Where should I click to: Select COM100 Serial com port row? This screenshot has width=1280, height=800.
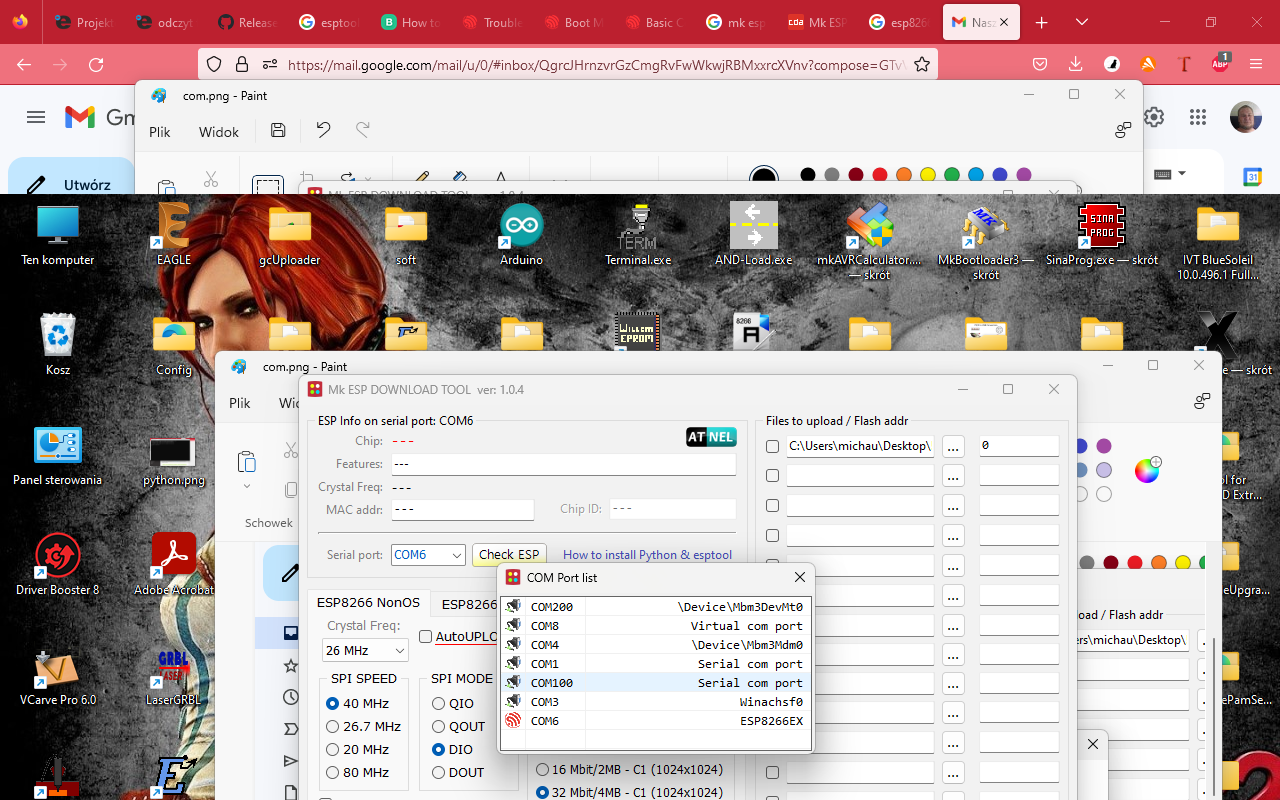[x=656, y=682]
